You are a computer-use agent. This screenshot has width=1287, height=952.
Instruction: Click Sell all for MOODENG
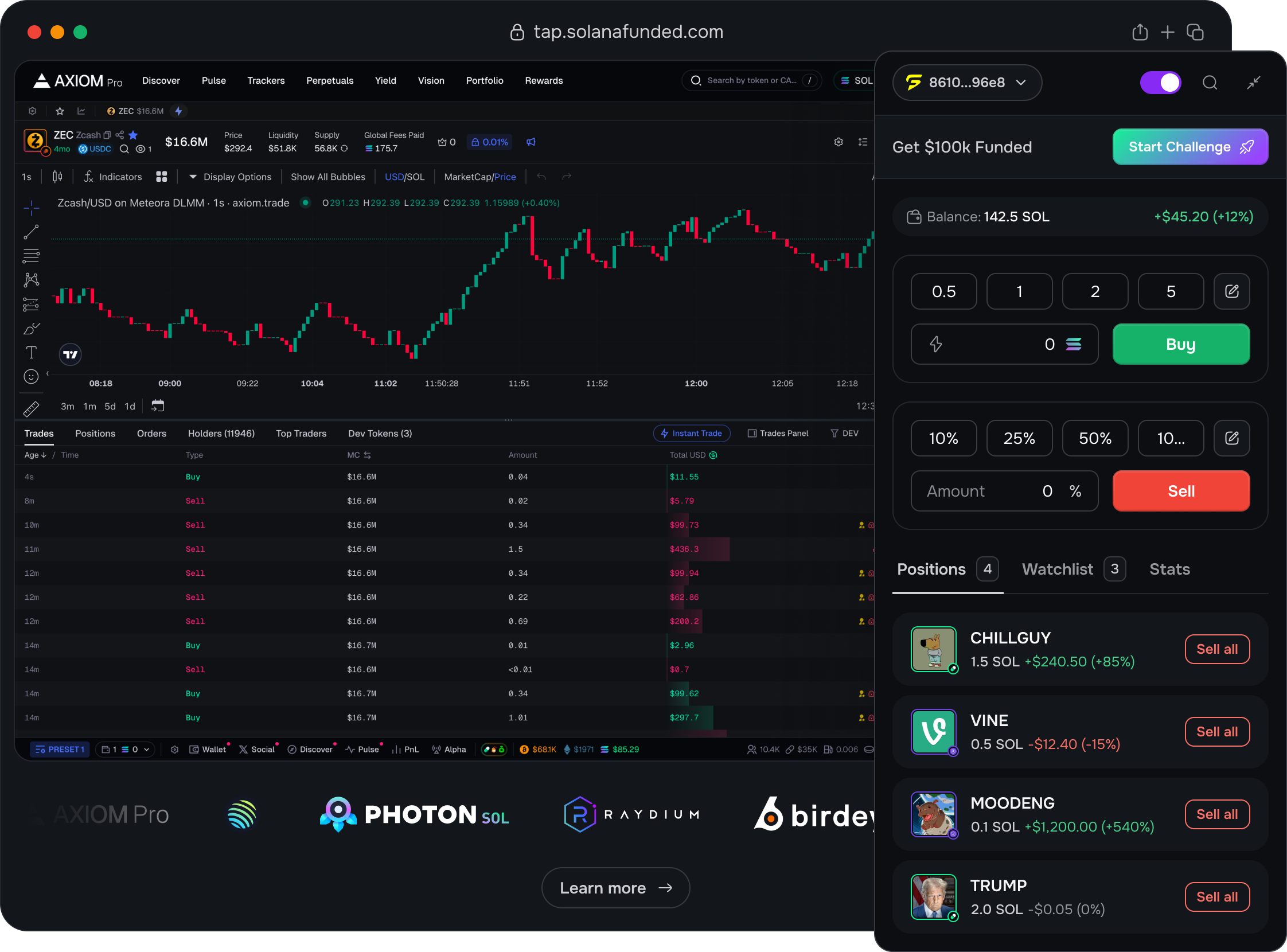click(x=1216, y=814)
